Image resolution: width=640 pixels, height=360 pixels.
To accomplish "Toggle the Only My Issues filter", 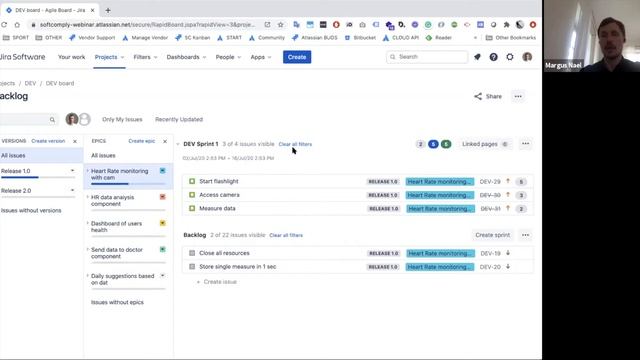I will (122, 119).
